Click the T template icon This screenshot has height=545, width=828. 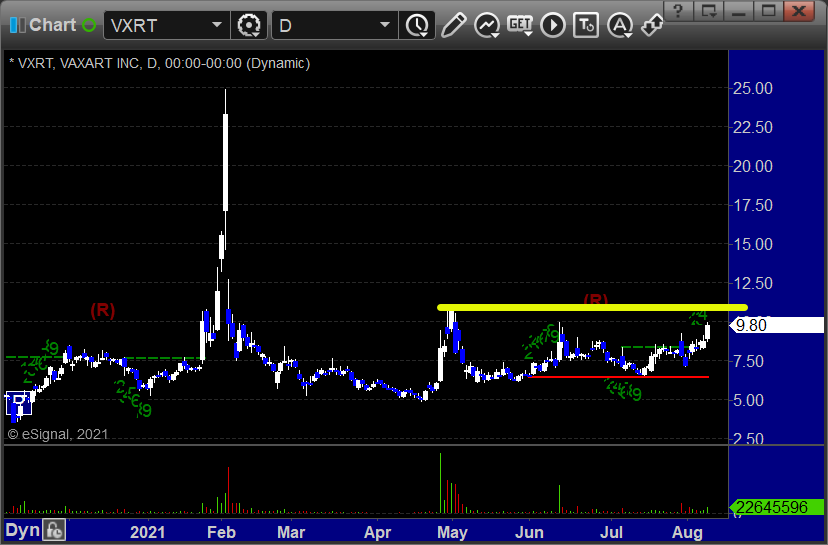[586, 25]
